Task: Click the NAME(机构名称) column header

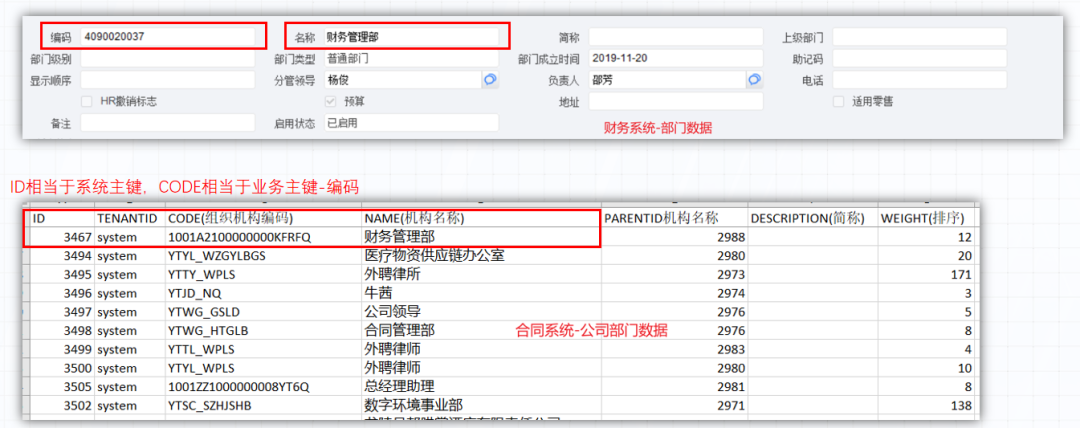Action: click(414, 218)
